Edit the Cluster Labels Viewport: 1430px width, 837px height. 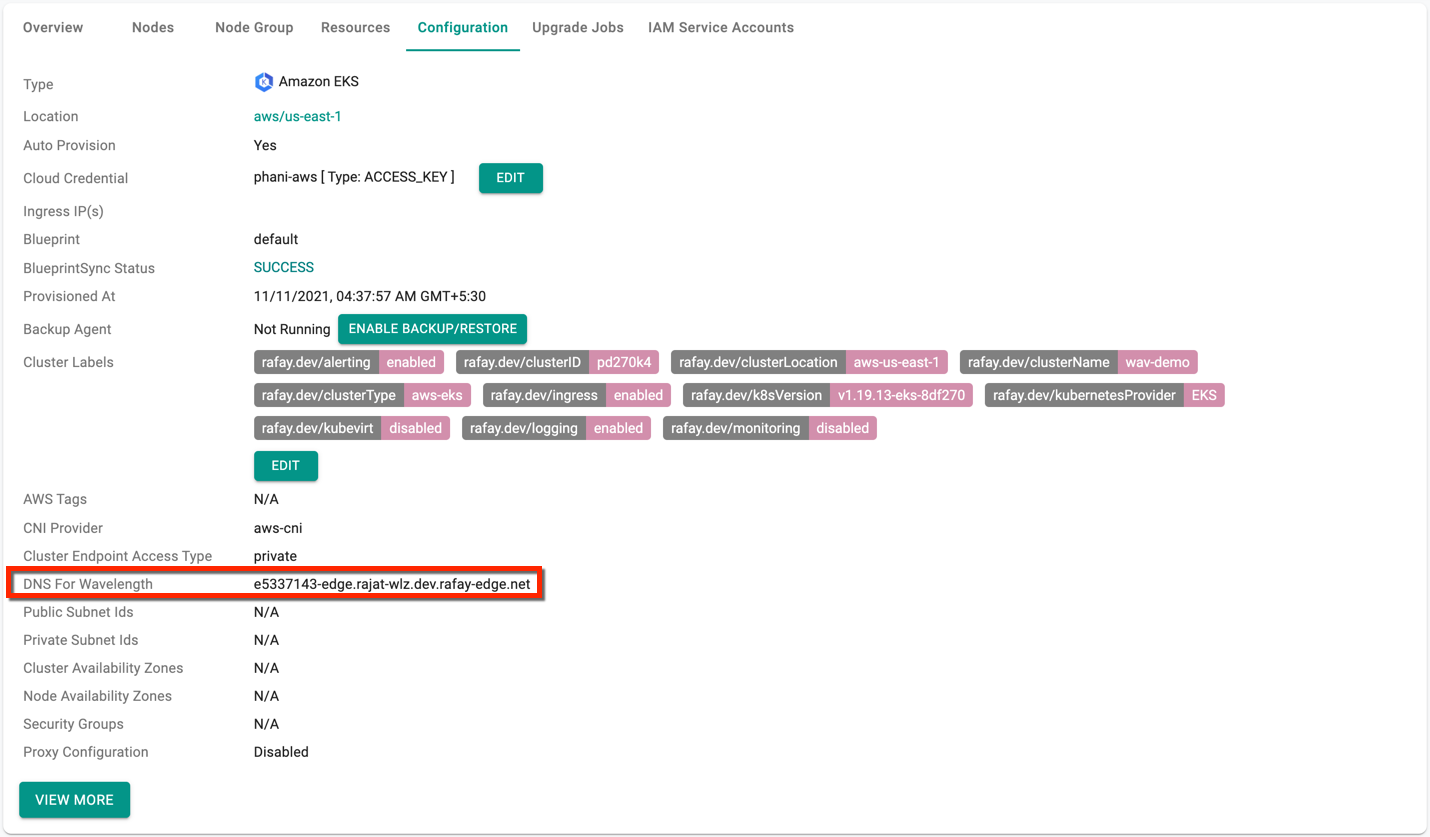(x=286, y=466)
